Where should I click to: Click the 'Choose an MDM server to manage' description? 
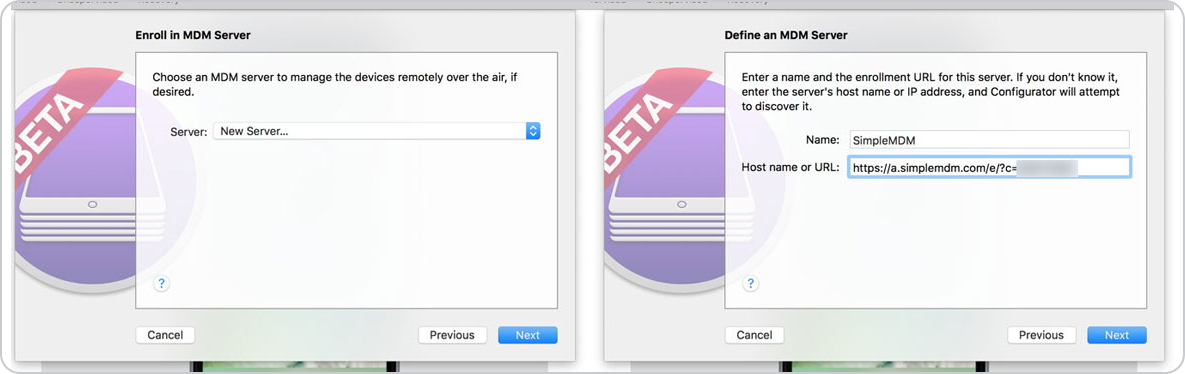coord(336,85)
